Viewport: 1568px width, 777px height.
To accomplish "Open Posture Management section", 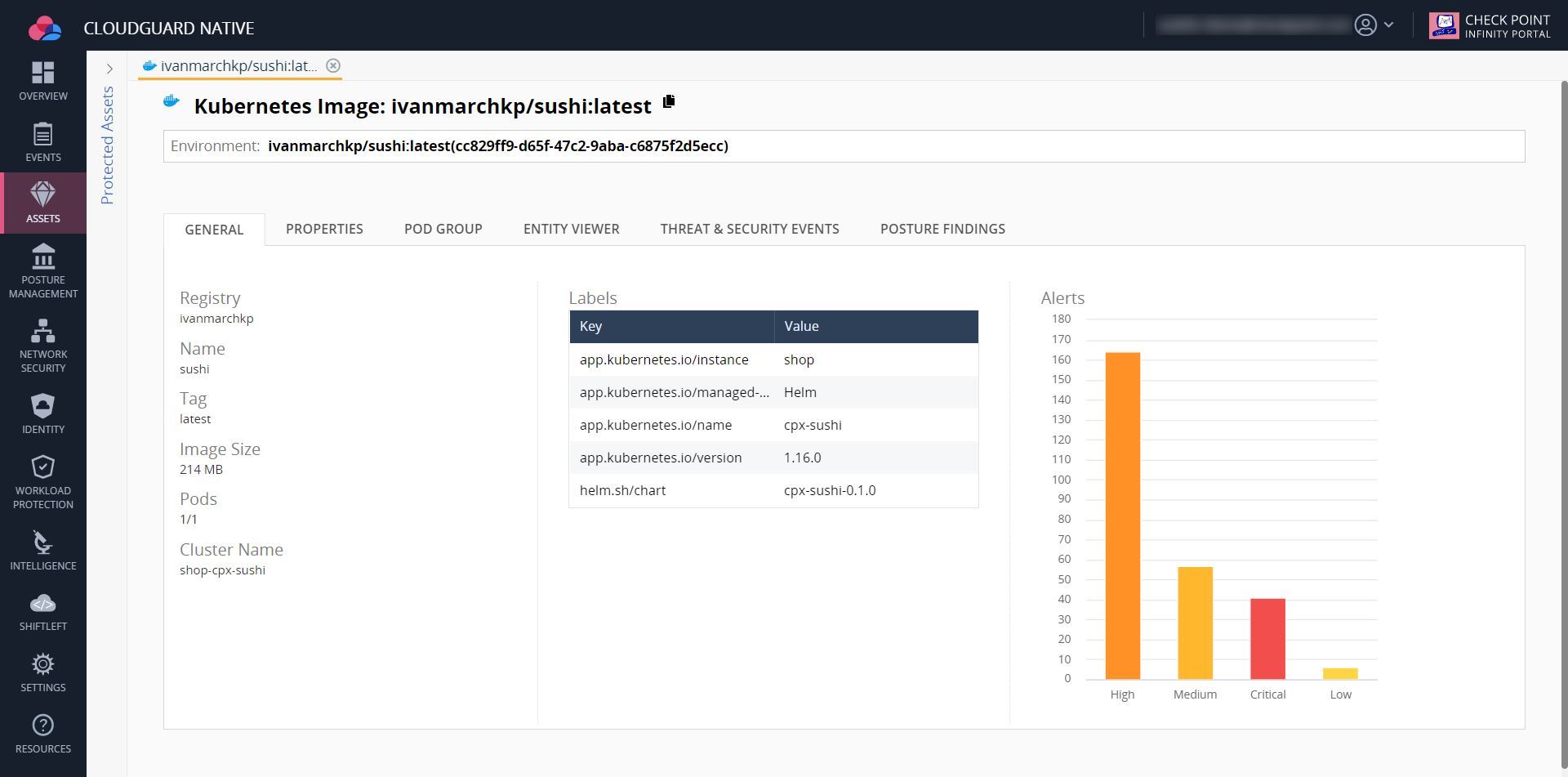I will pyautogui.click(x=43, y=271).
